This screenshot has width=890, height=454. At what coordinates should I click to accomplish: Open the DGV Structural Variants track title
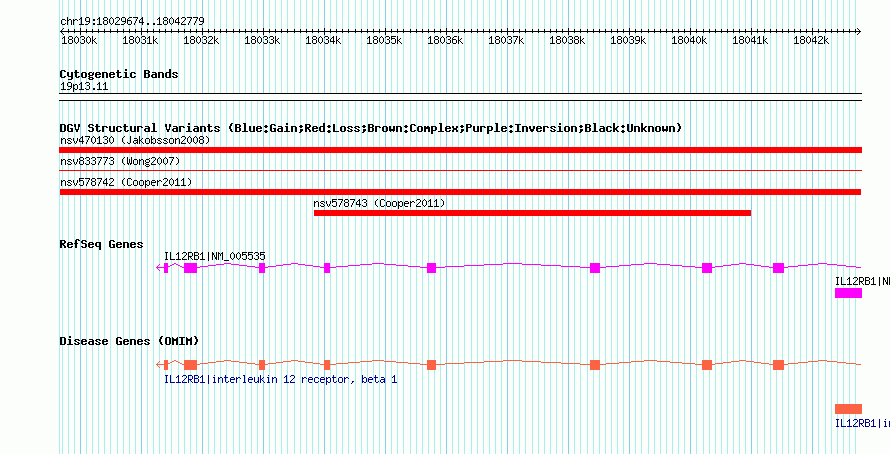pos(371,128)
